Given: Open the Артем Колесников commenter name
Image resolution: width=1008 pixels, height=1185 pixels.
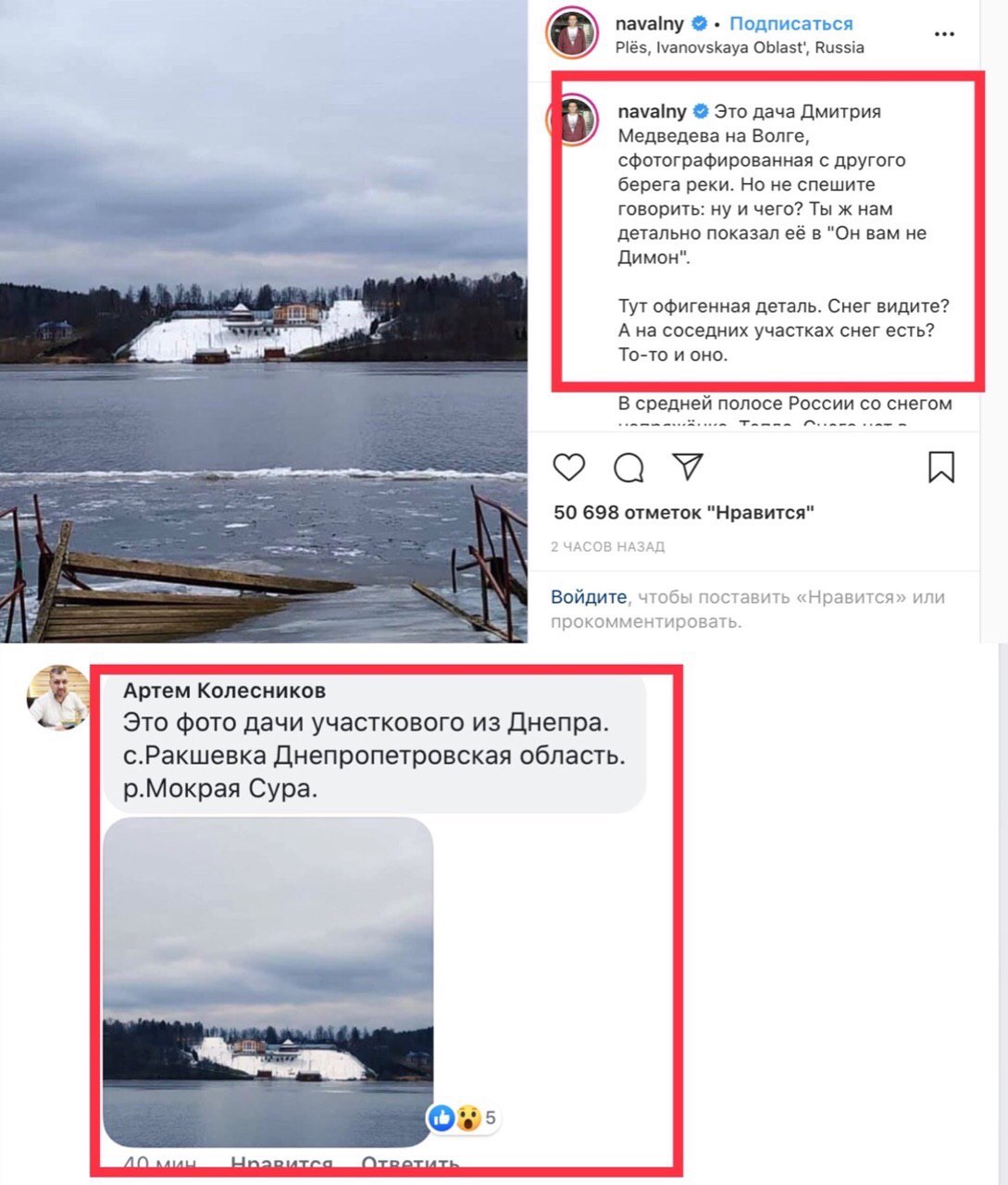Looking at the screenshot, I should pos(224,691).
